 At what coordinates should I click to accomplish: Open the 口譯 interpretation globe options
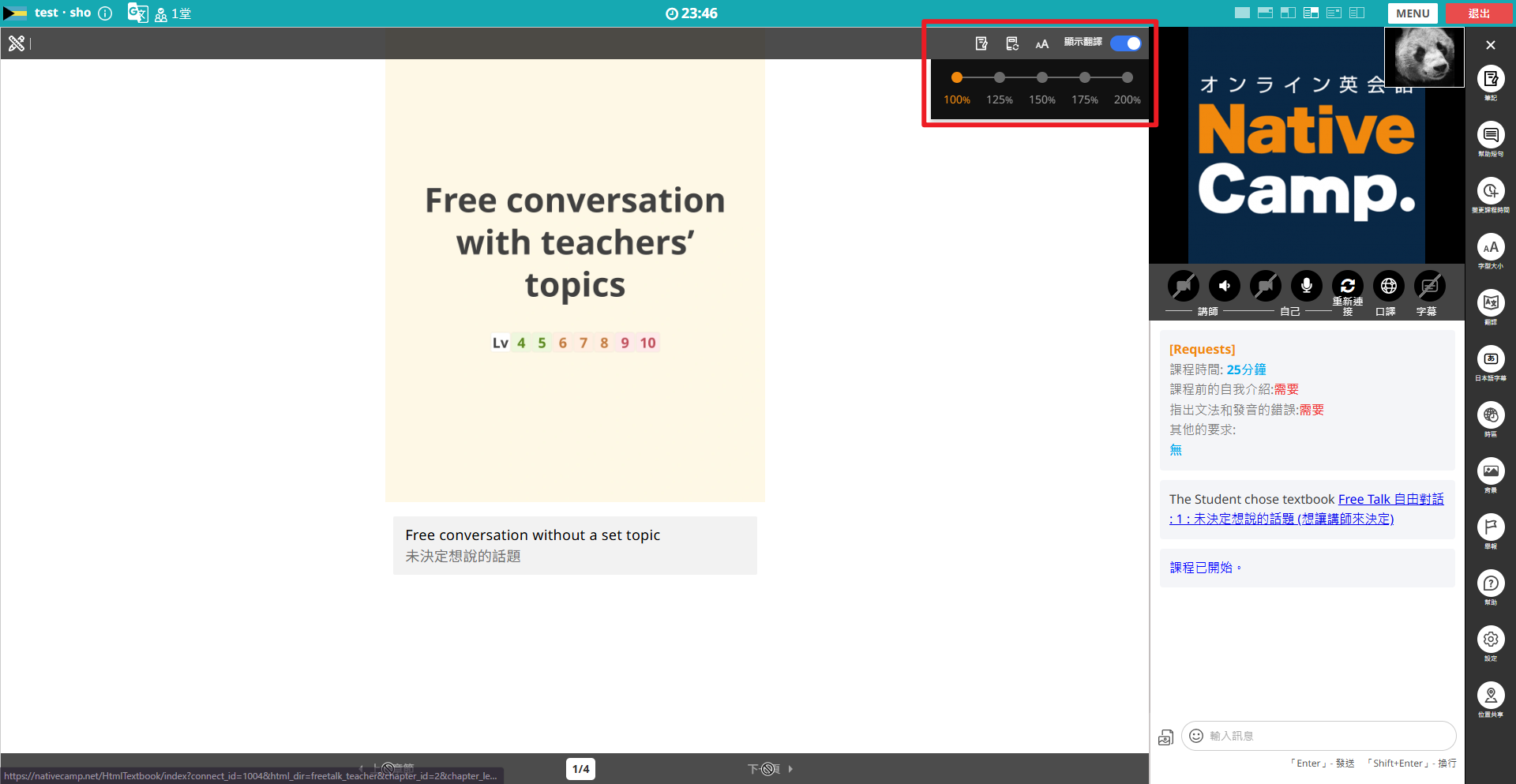tap(1389, 286)
